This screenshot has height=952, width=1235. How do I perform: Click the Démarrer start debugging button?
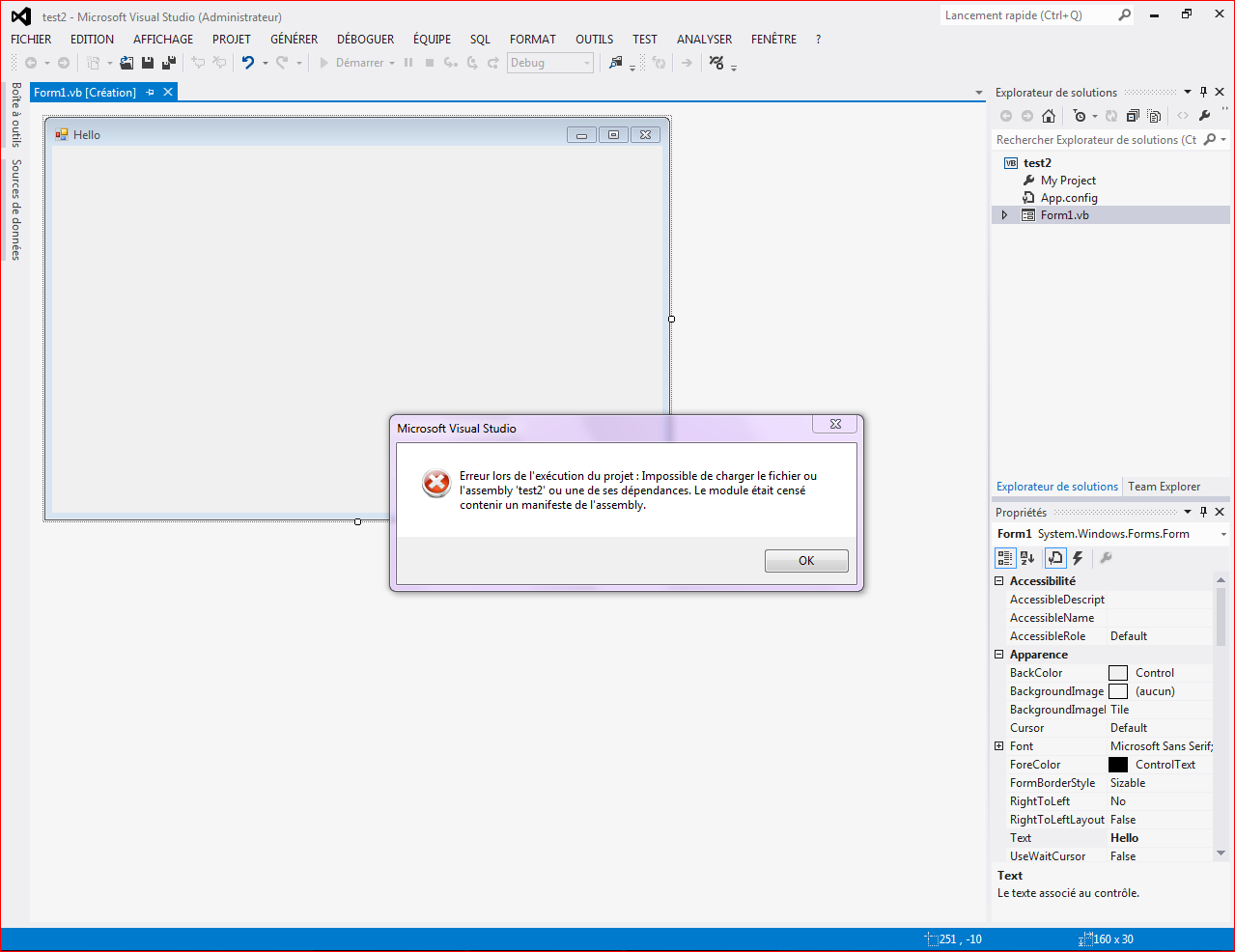click(351, 63)
